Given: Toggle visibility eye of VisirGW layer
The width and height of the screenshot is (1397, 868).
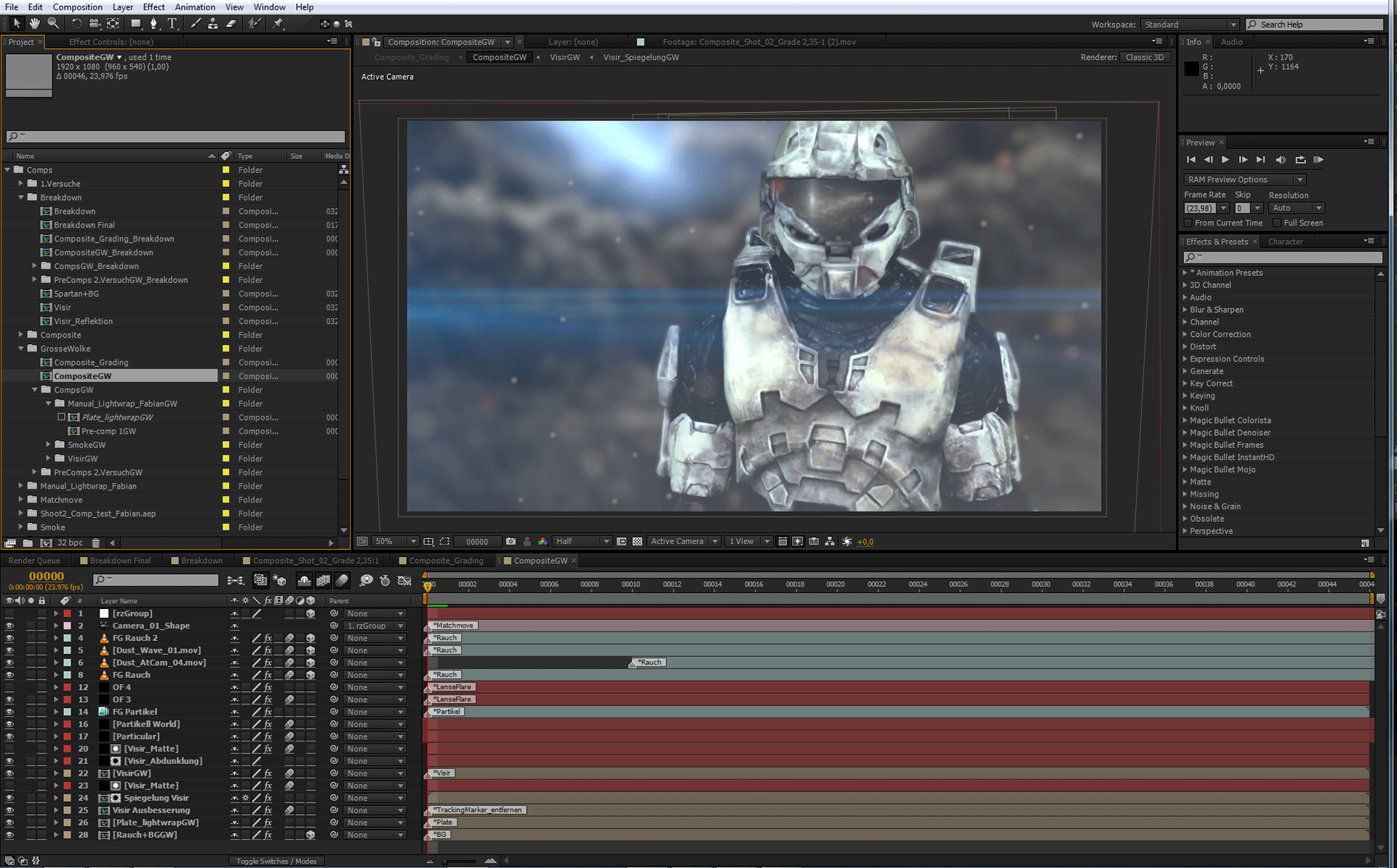Looking at the screenshot, I should (9, 773).
